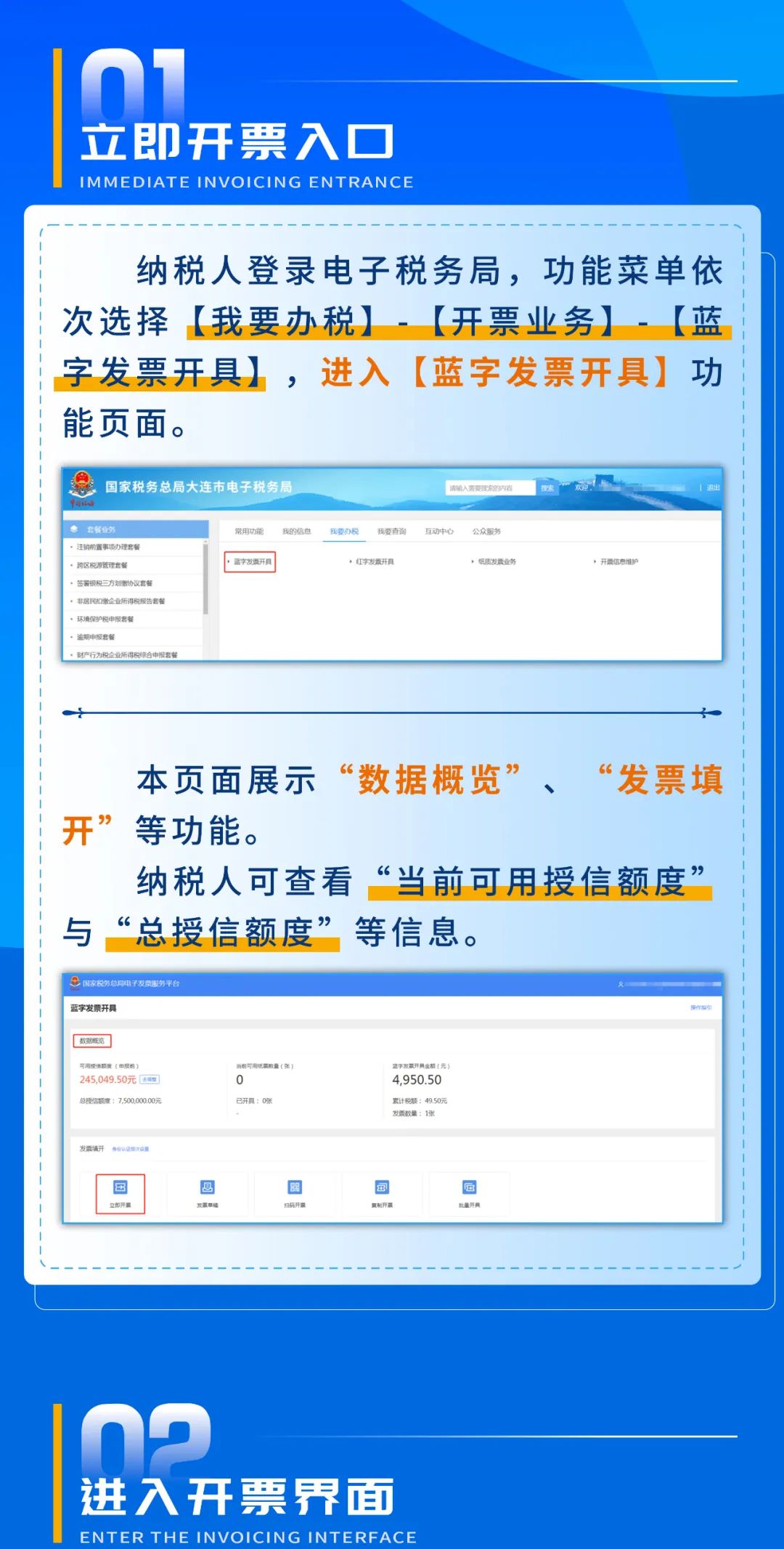Select 逾期申报套餐 in sidebar
Image resolution: width=784 pixels, height=1549 pixels.
(96, 637)
